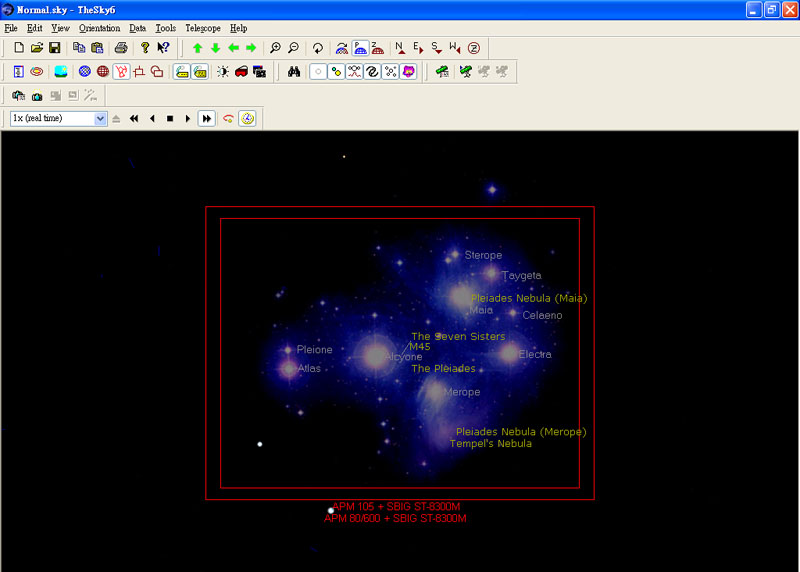Click the Print icon in toolbar
The height and width of the screenshot is (572, 800).
click(x=121, y=48)
